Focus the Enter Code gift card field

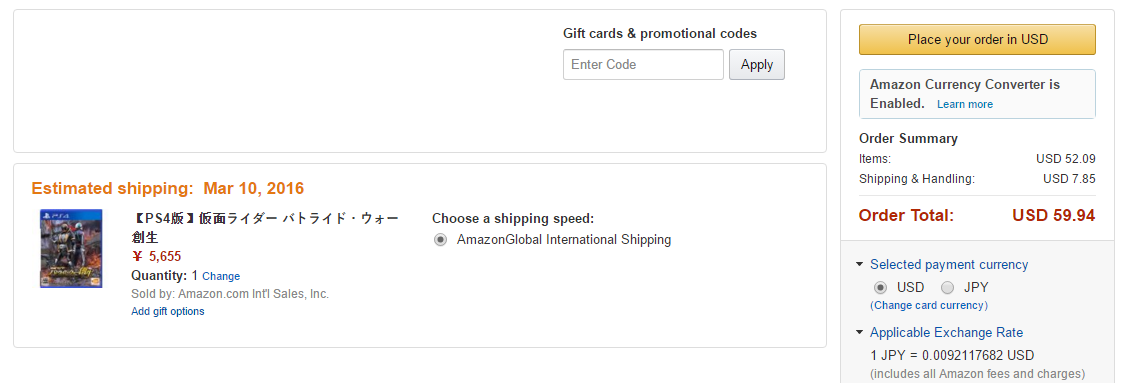tap(643, 65)
